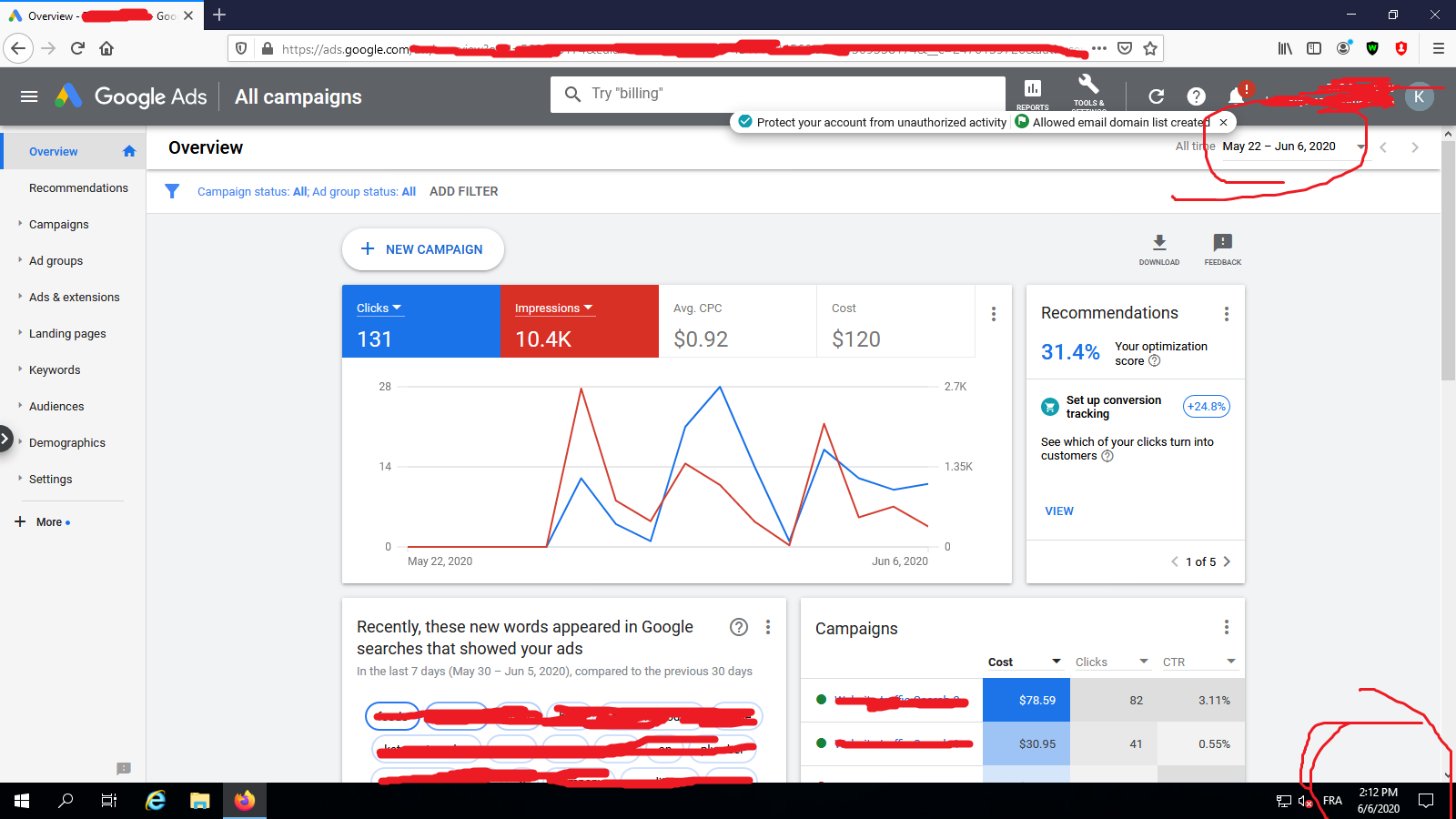Click the Firefox home button
1456x819 pixels.
(x=106, y=48)
